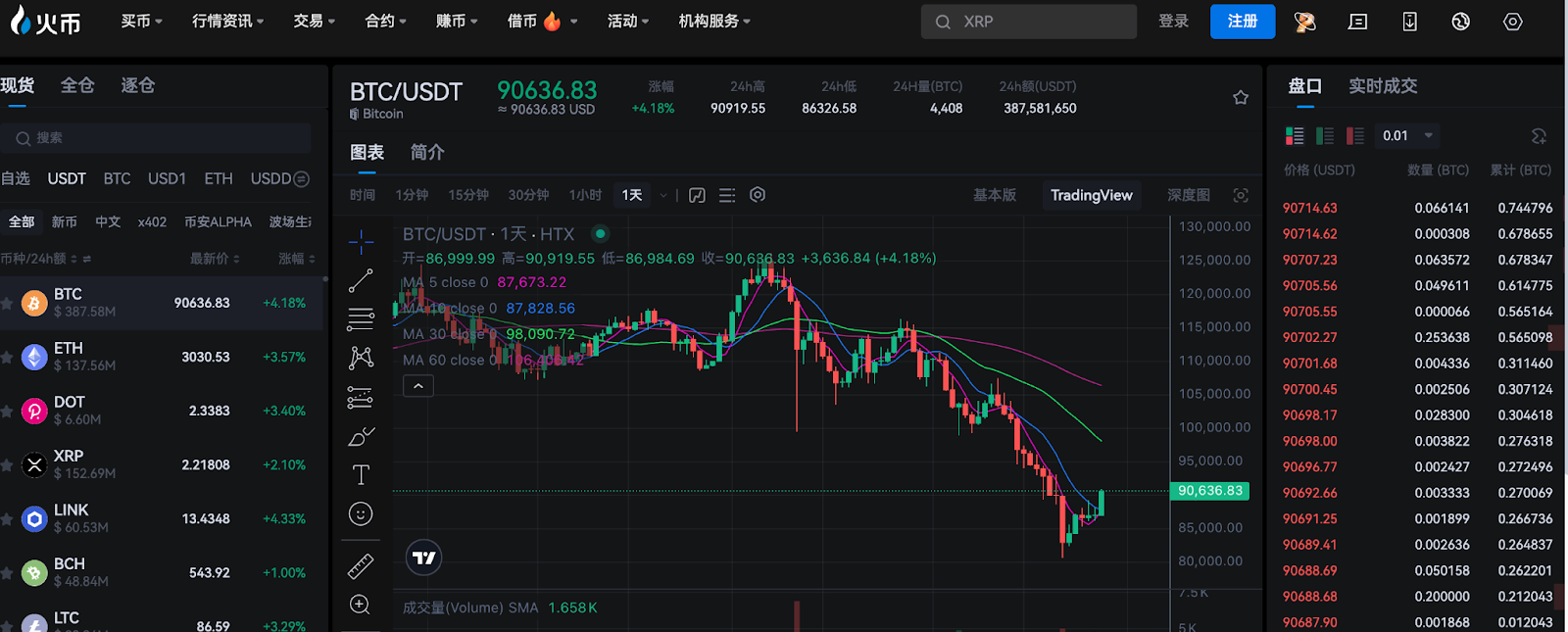The image size is (1568, 632).
Task: Expand chart to fullscreen
Action: click(1241, 195)
